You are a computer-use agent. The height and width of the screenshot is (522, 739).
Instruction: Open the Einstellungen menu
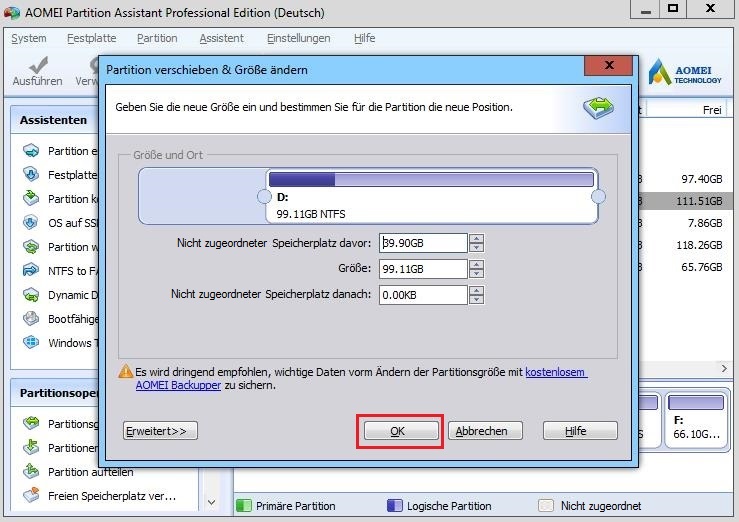click(298, 38)
